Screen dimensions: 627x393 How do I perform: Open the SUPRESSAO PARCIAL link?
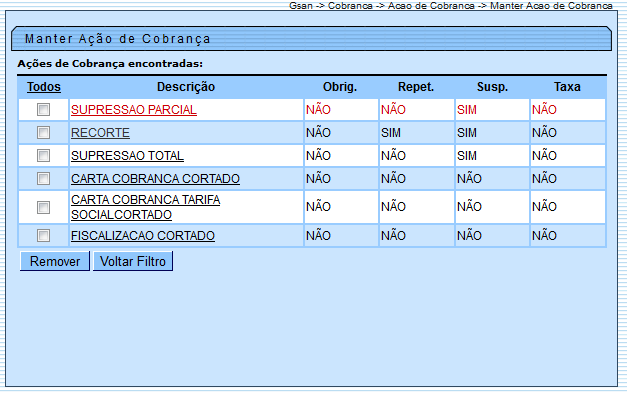(x=134, y=110)
